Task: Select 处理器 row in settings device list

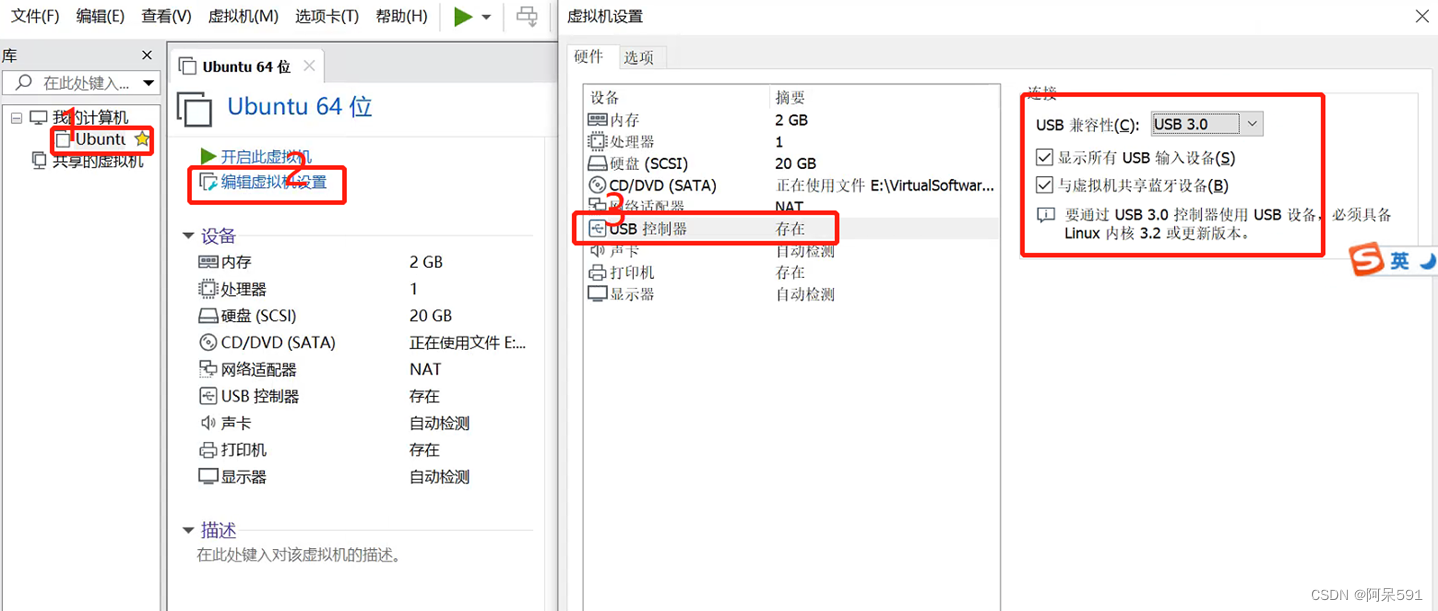Action: (791, 142)
